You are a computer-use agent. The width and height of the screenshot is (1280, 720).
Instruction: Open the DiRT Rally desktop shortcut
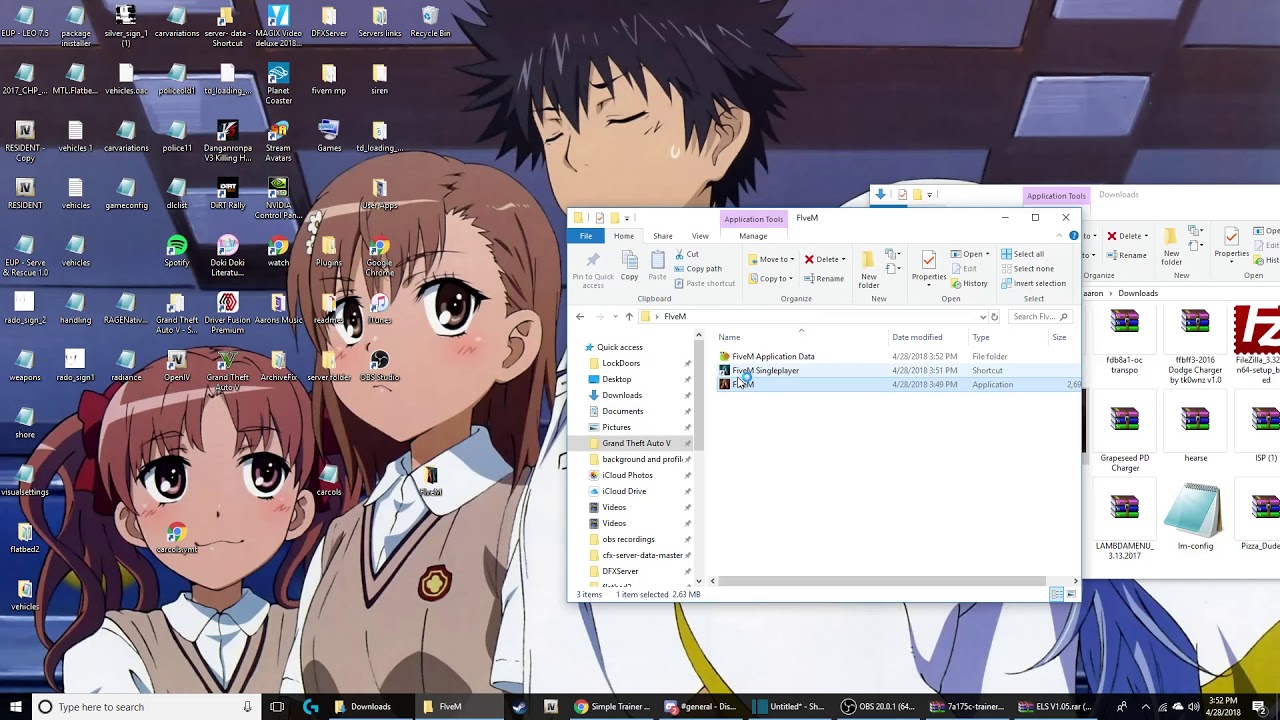[x=228, y=193]
